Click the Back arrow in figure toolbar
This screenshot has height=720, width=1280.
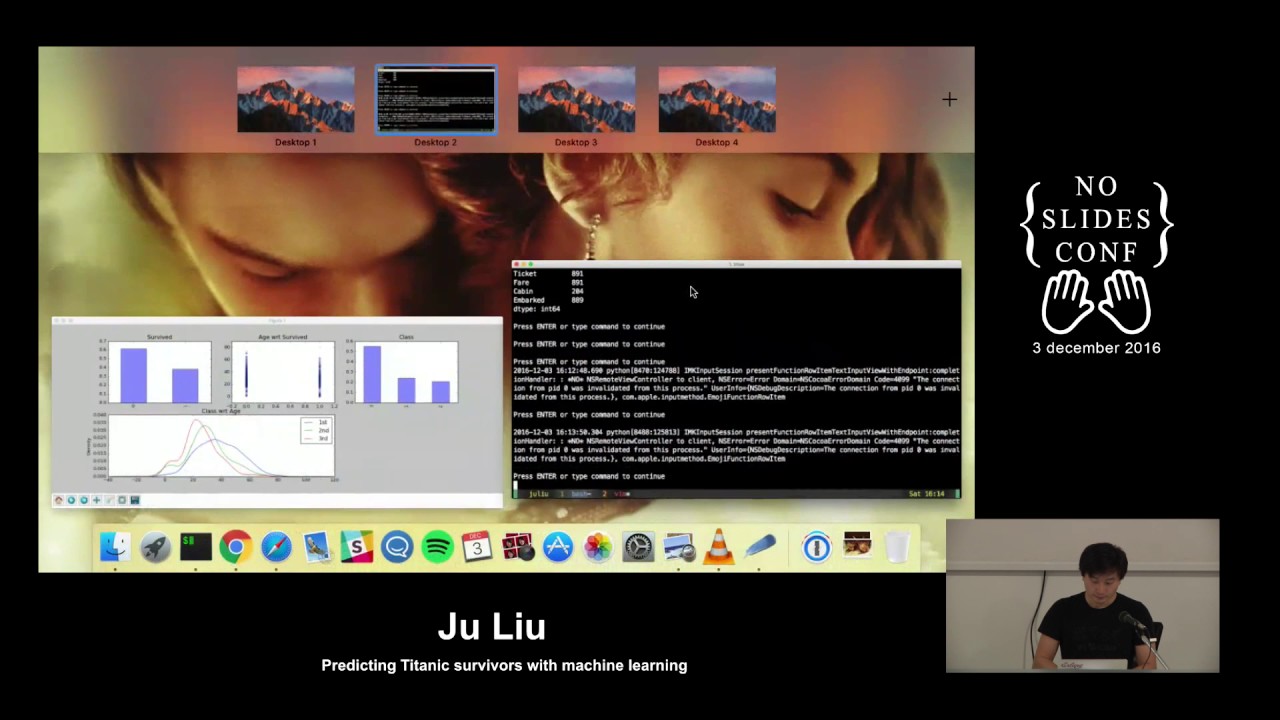click(x=71, y=500)
